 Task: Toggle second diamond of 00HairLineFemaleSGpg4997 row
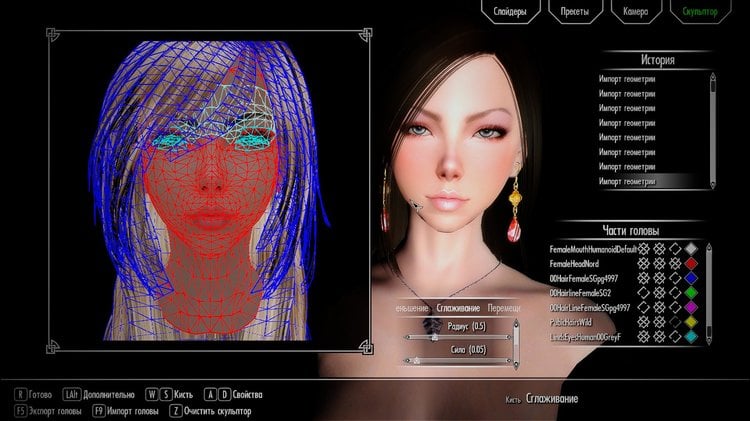point(660,307)
